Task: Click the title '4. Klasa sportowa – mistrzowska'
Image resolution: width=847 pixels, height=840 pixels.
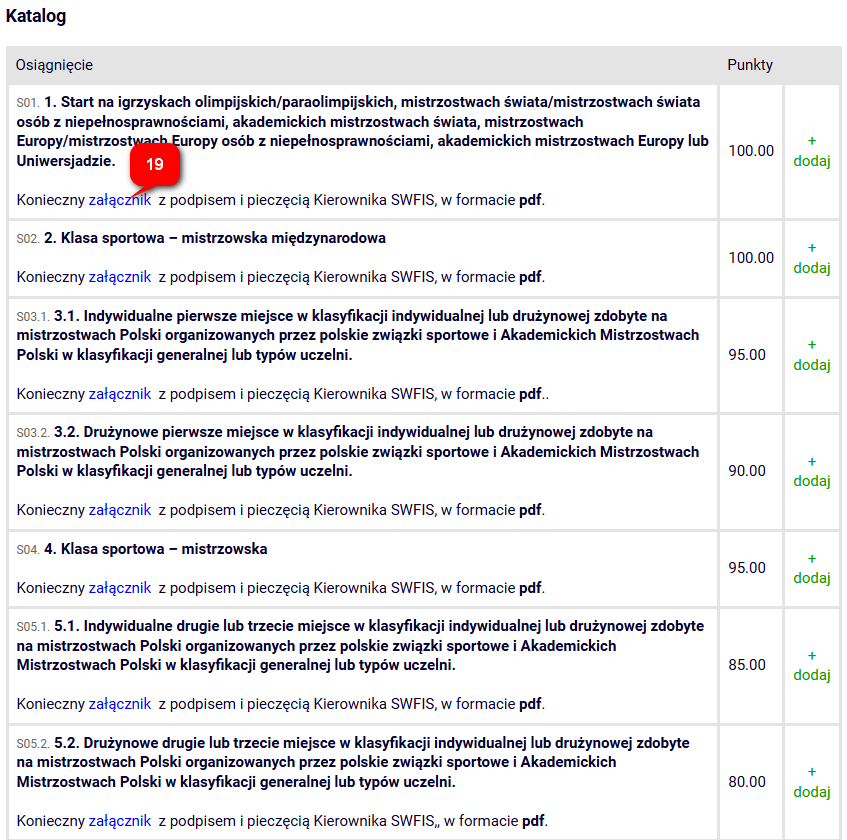Action: coord(156,549)
